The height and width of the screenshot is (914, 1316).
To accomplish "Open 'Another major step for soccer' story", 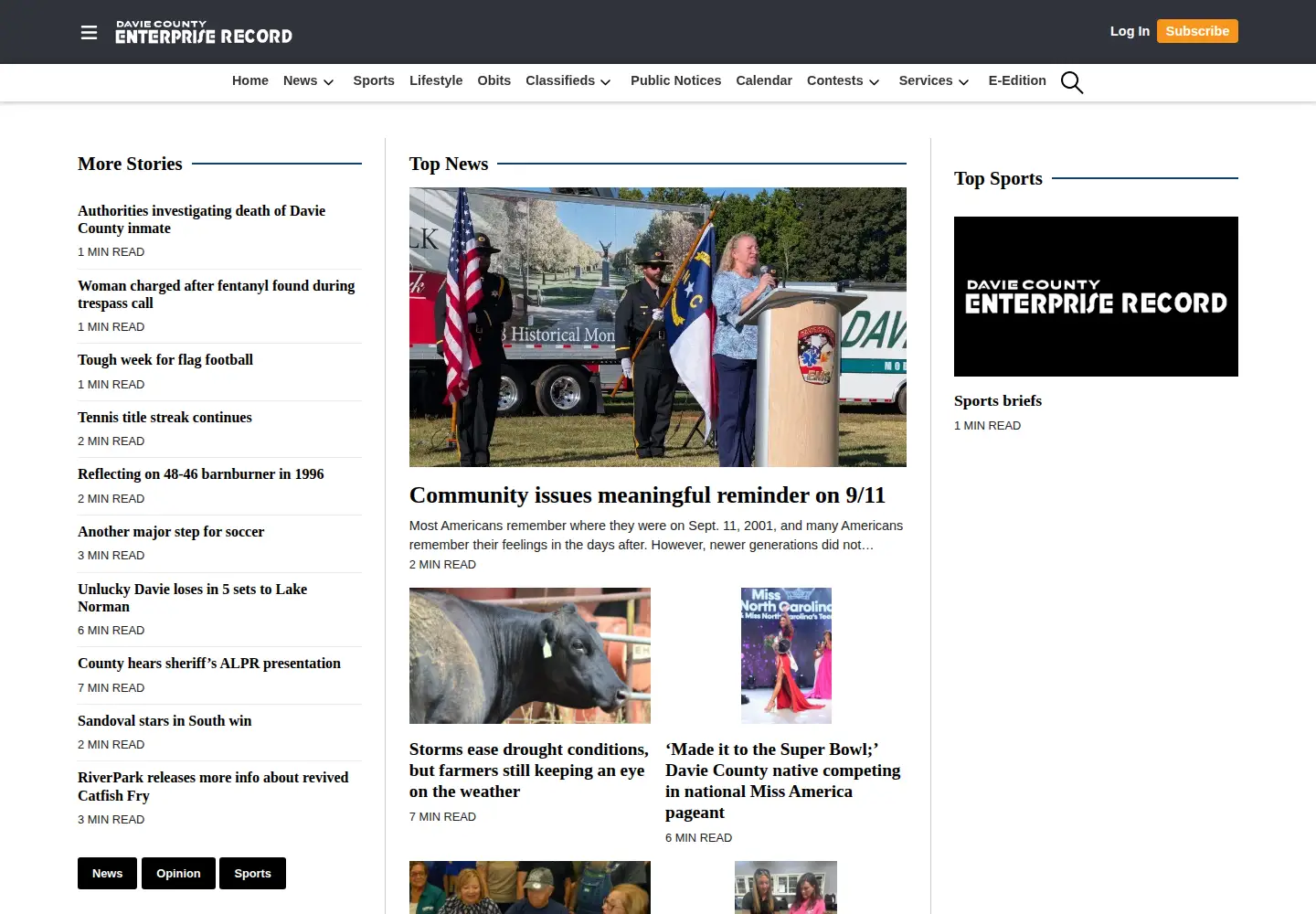I will coord(171,532).
